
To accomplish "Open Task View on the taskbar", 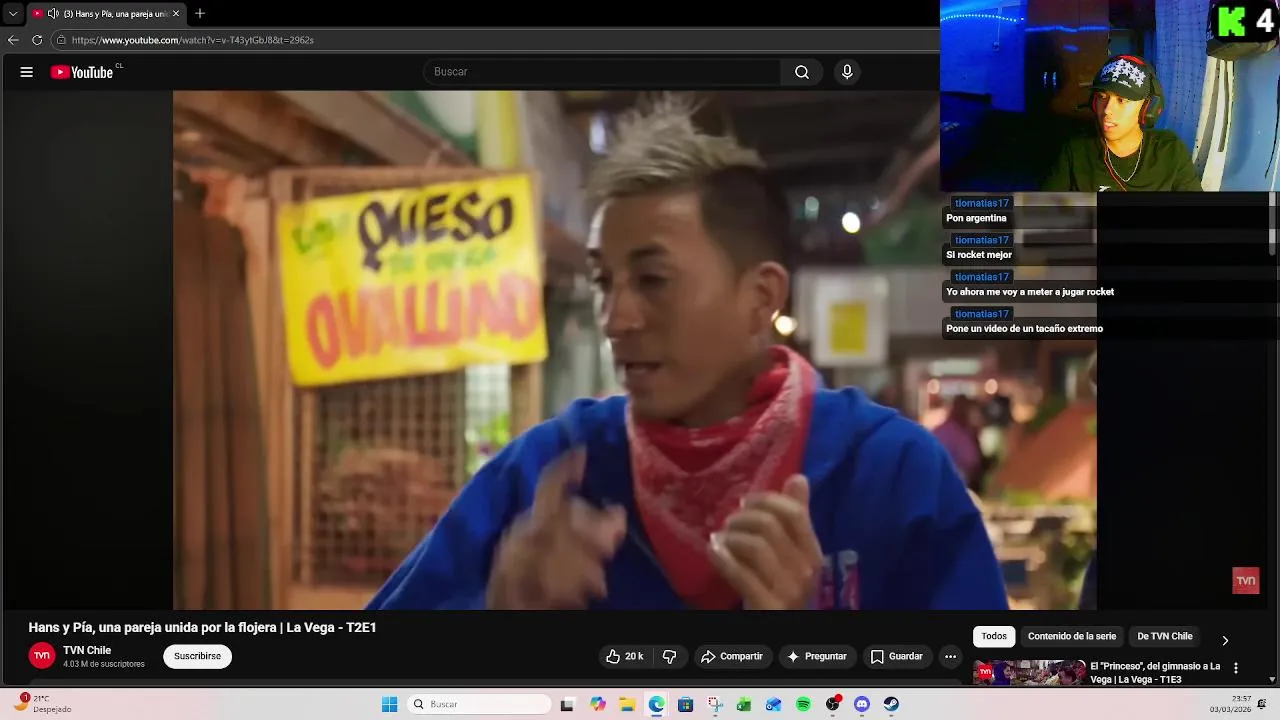I will (x=568, y=704).
